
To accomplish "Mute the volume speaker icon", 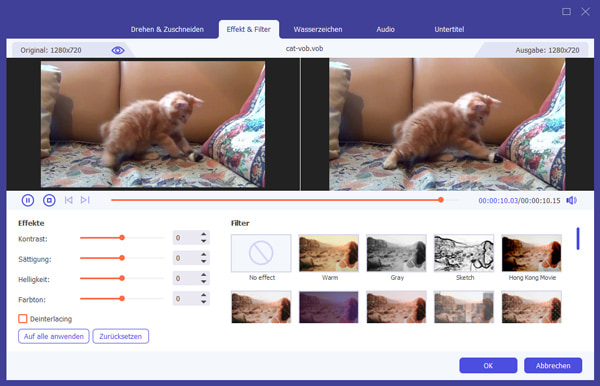I will pyautogui.click(x=571, y=200).
